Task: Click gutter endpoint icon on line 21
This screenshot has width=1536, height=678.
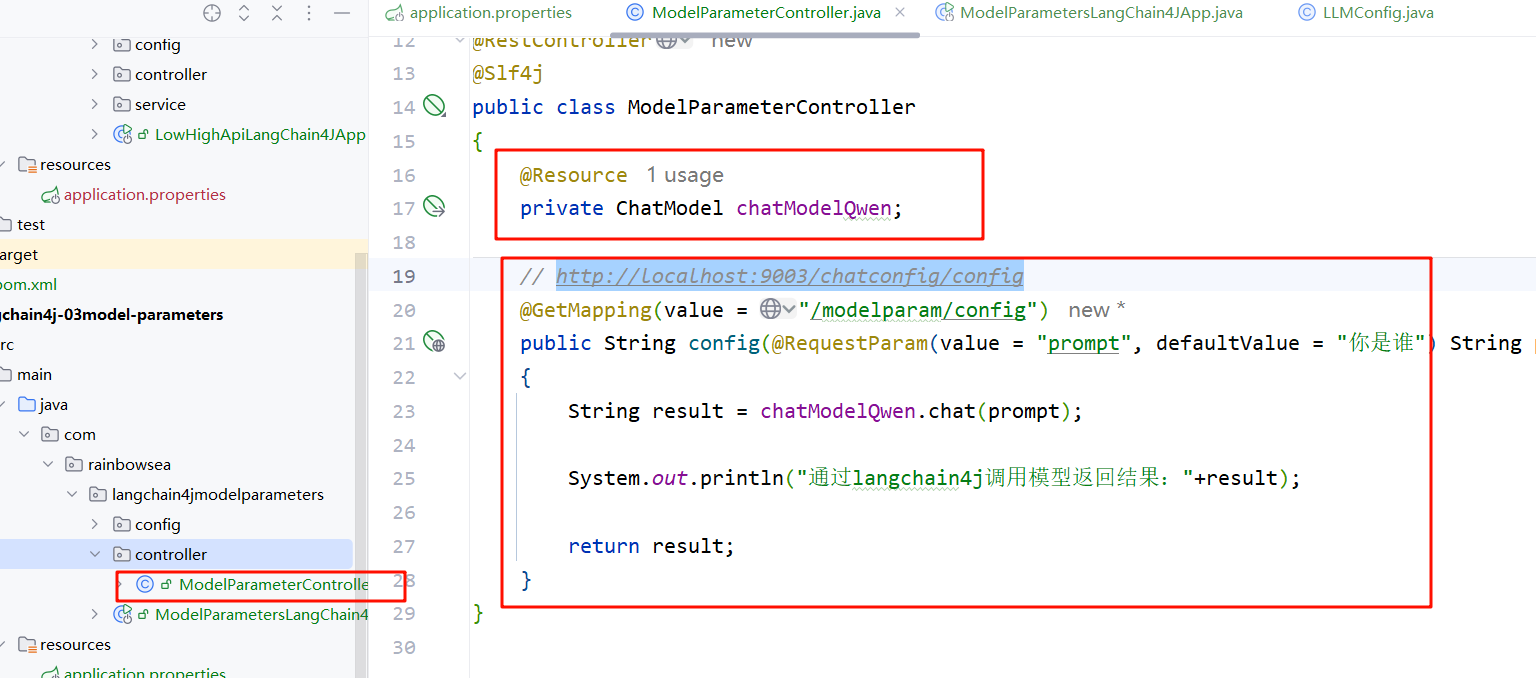Action: coord(434,342)
